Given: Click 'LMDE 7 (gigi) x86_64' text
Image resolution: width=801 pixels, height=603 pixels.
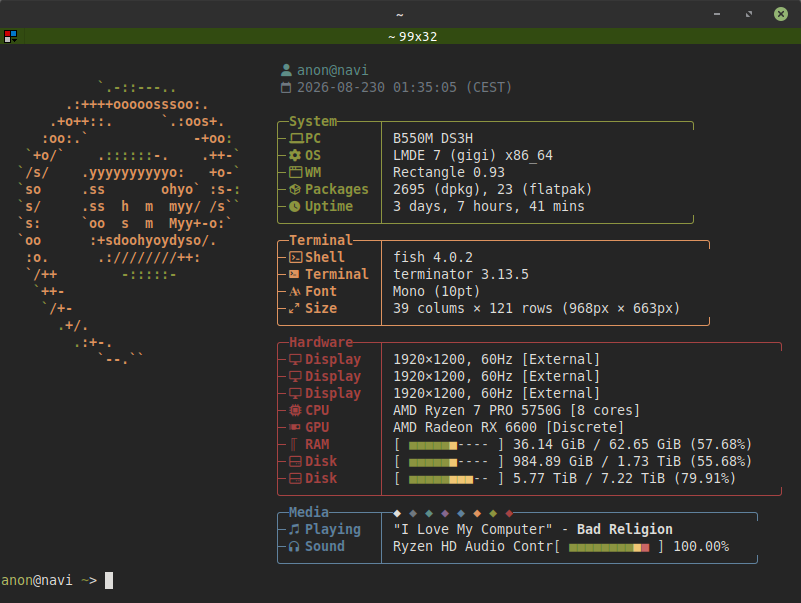Looking at the screenshot, I should 473,155.
